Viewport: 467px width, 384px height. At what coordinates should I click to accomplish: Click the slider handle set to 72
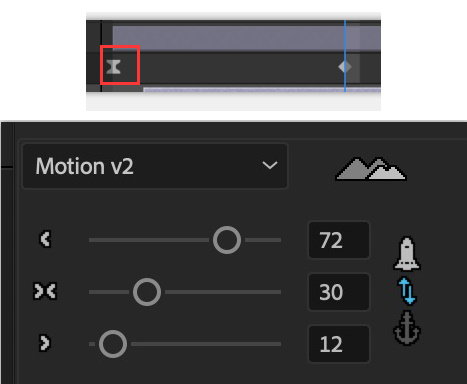click(x=227, y=240)
